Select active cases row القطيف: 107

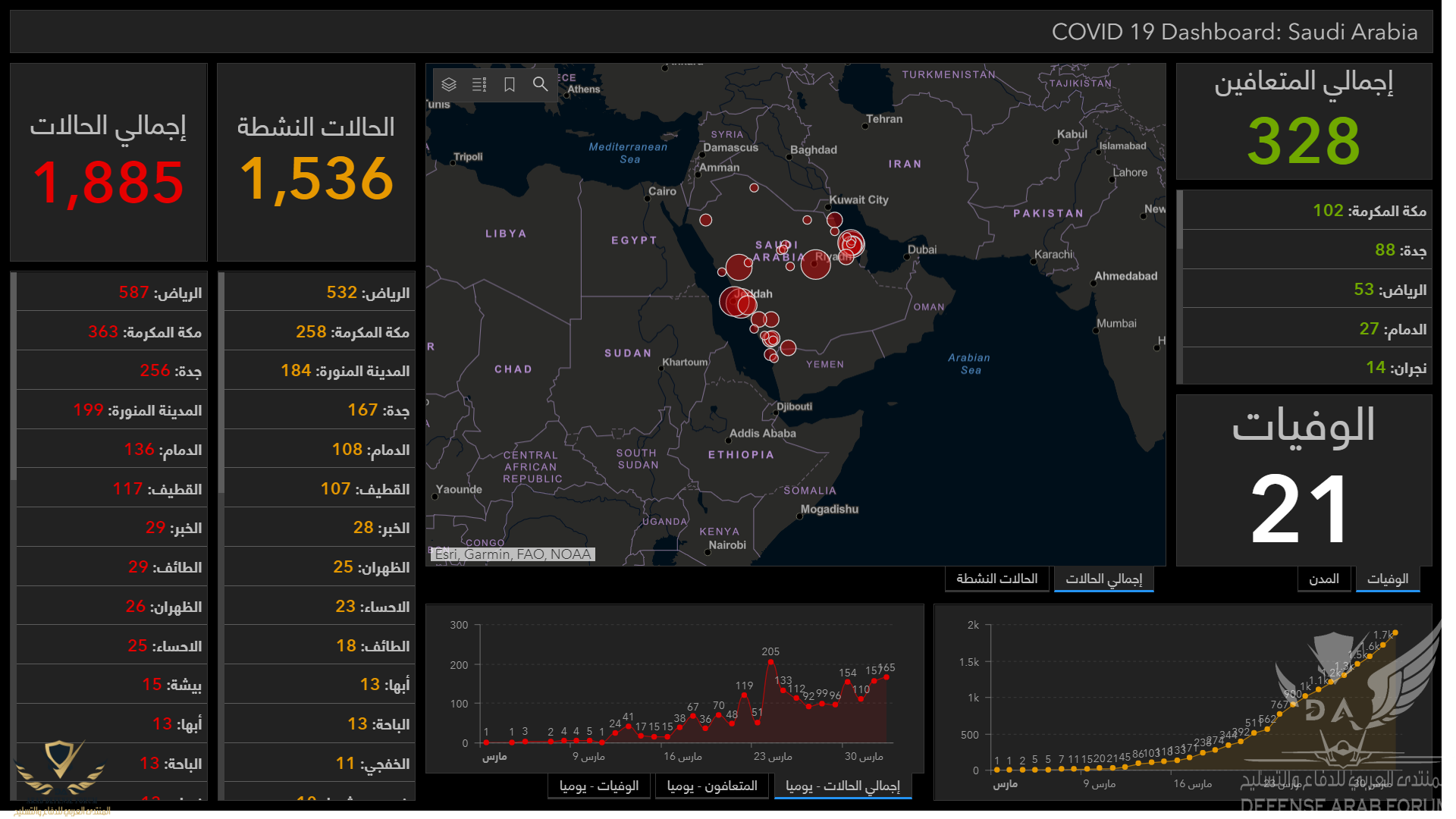point(319,488)
